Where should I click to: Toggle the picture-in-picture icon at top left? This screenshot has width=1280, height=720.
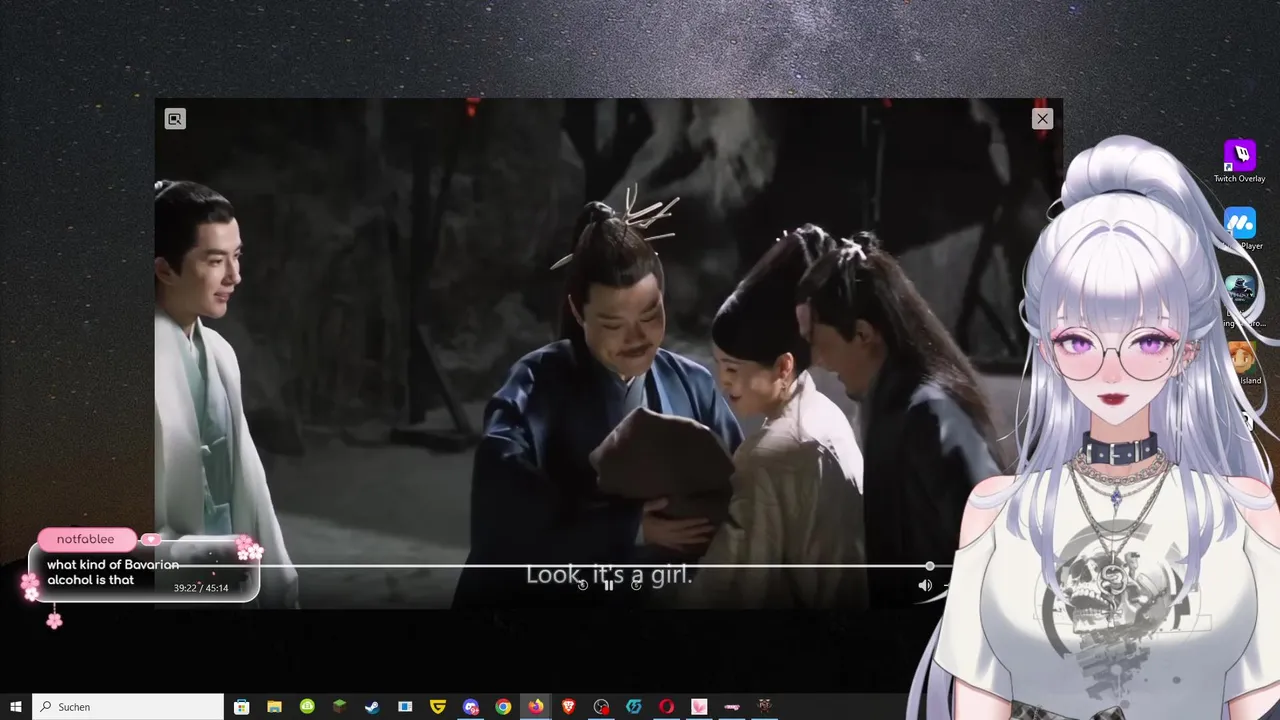click(175, 119)
